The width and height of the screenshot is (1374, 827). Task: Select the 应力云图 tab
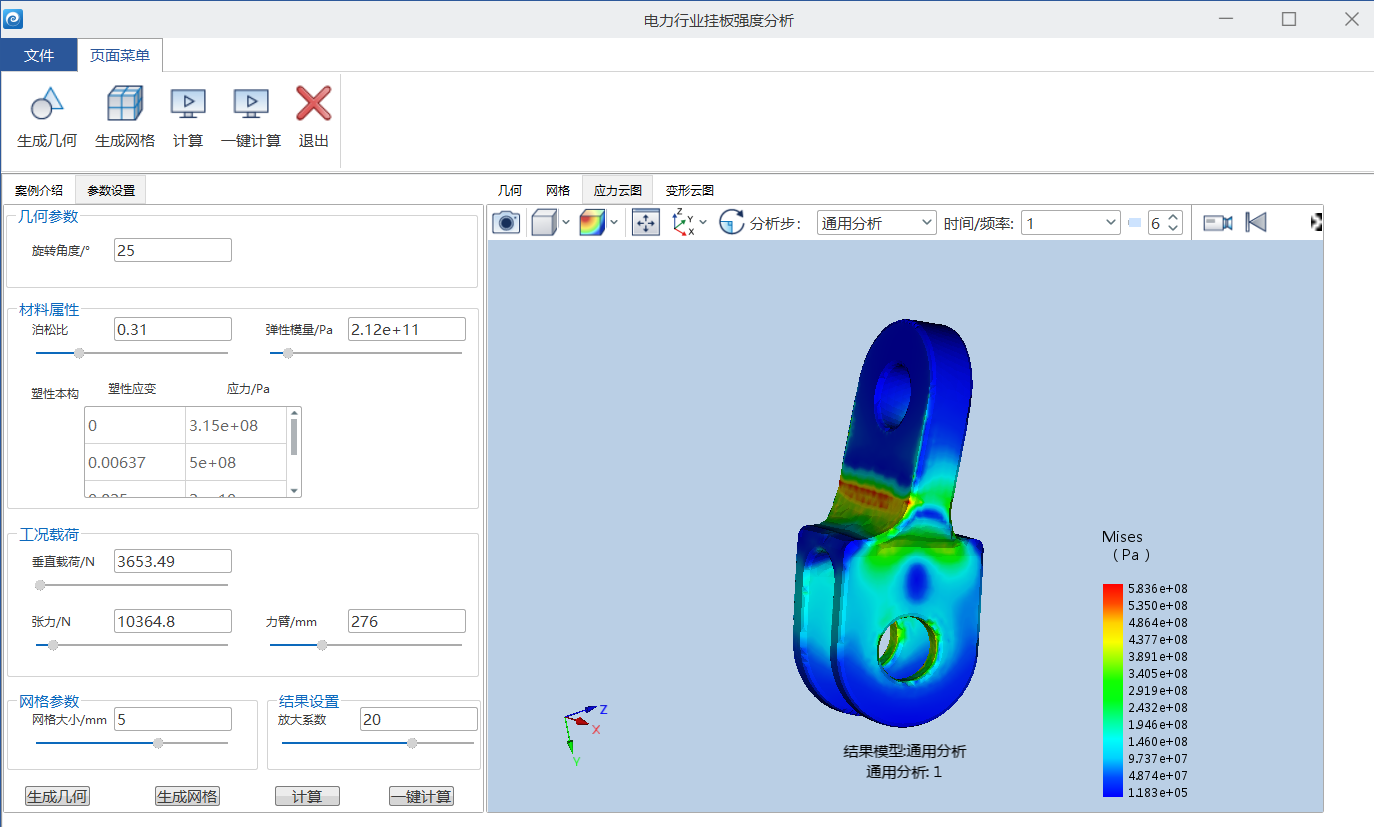pos(618,190)
